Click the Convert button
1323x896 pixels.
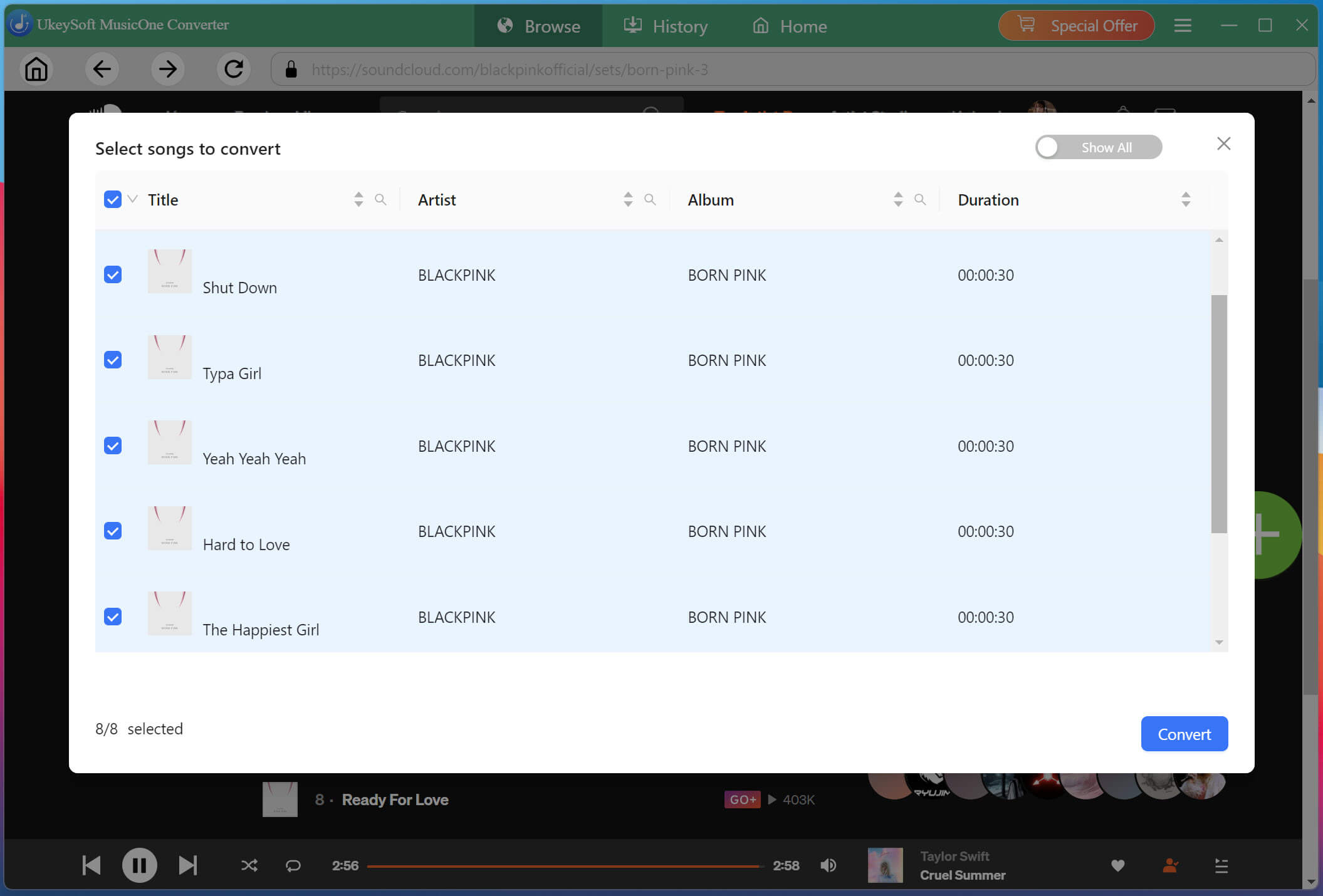[1184, 734]
